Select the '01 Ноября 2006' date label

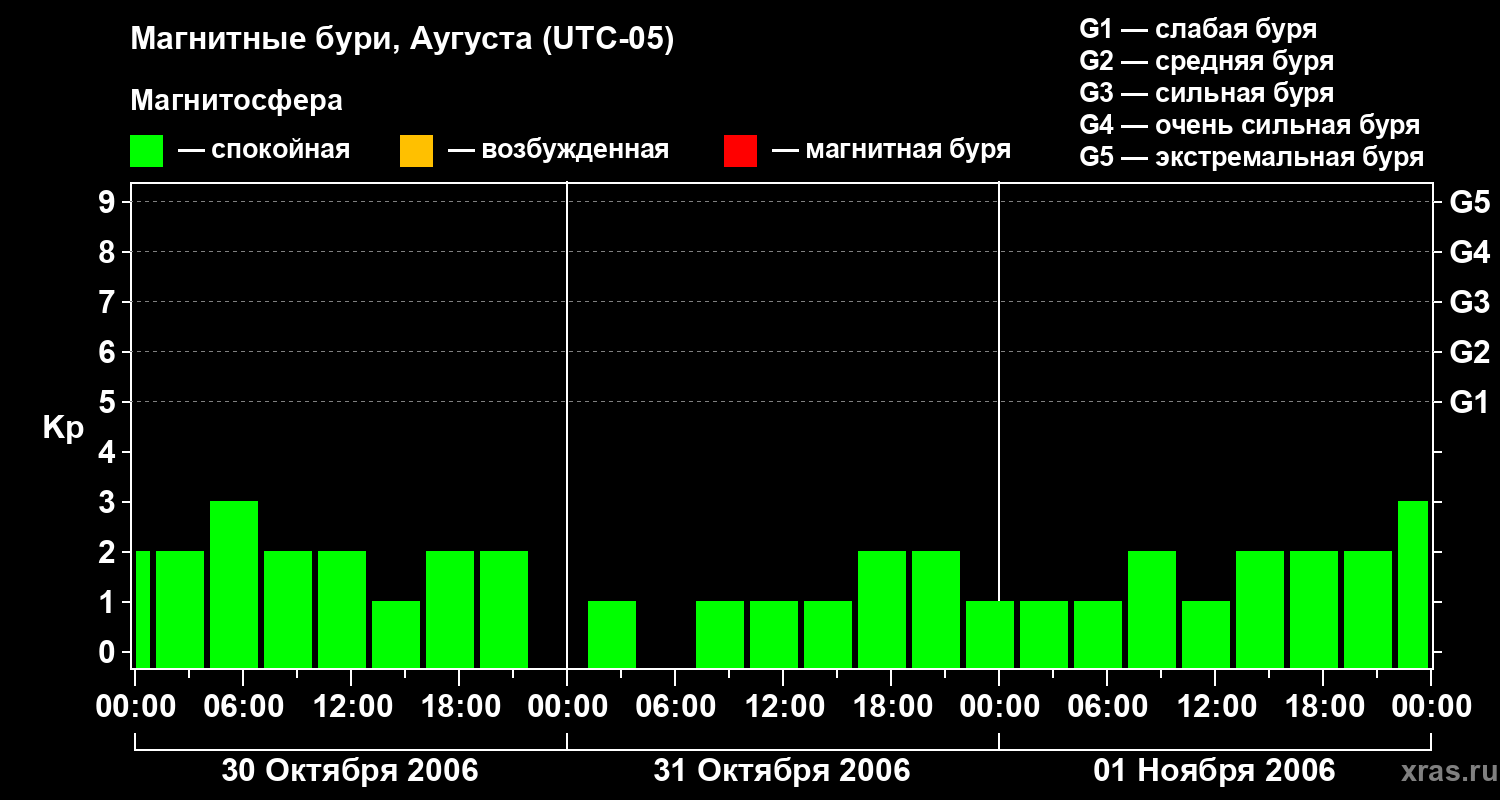click(1214, 771)
